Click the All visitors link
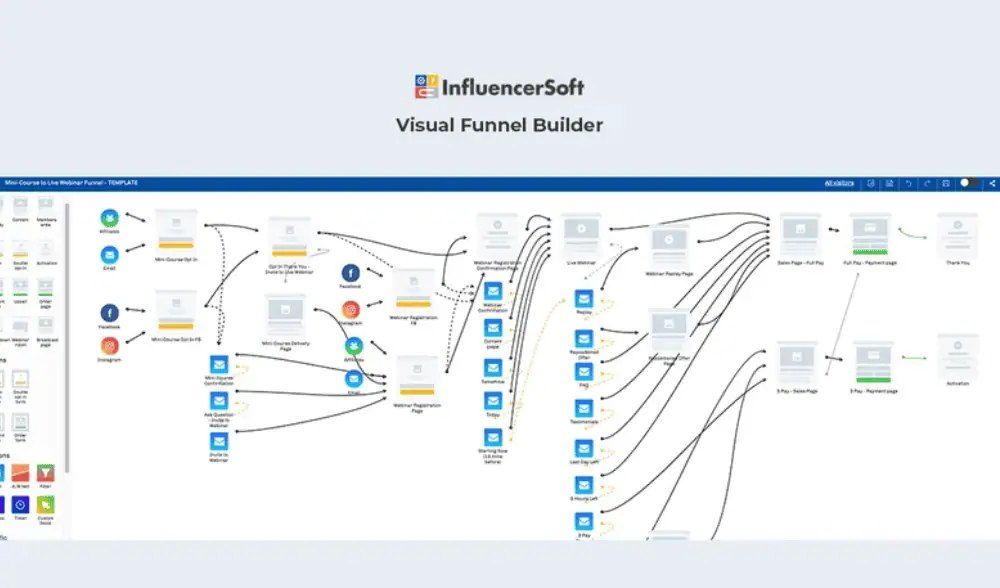 (x=839, y=184)
